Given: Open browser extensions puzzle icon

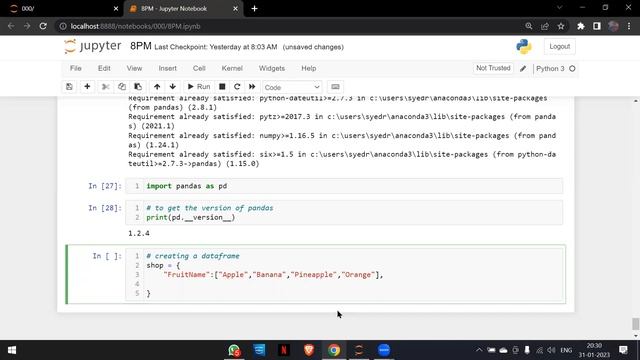Looking at the screenshot, I should (x=581, y=26).
